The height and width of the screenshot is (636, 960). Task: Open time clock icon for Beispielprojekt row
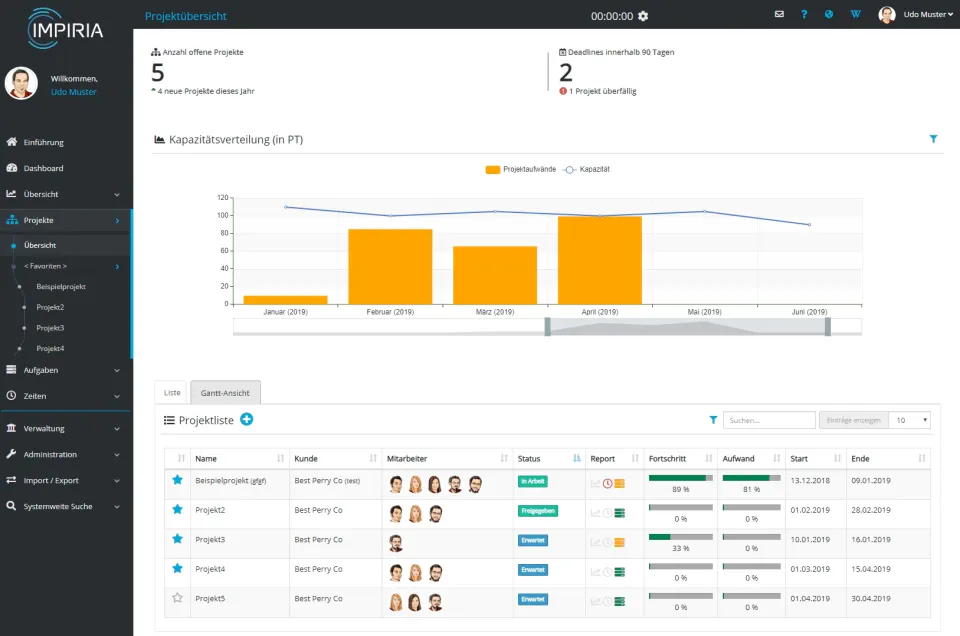[607, 484]
